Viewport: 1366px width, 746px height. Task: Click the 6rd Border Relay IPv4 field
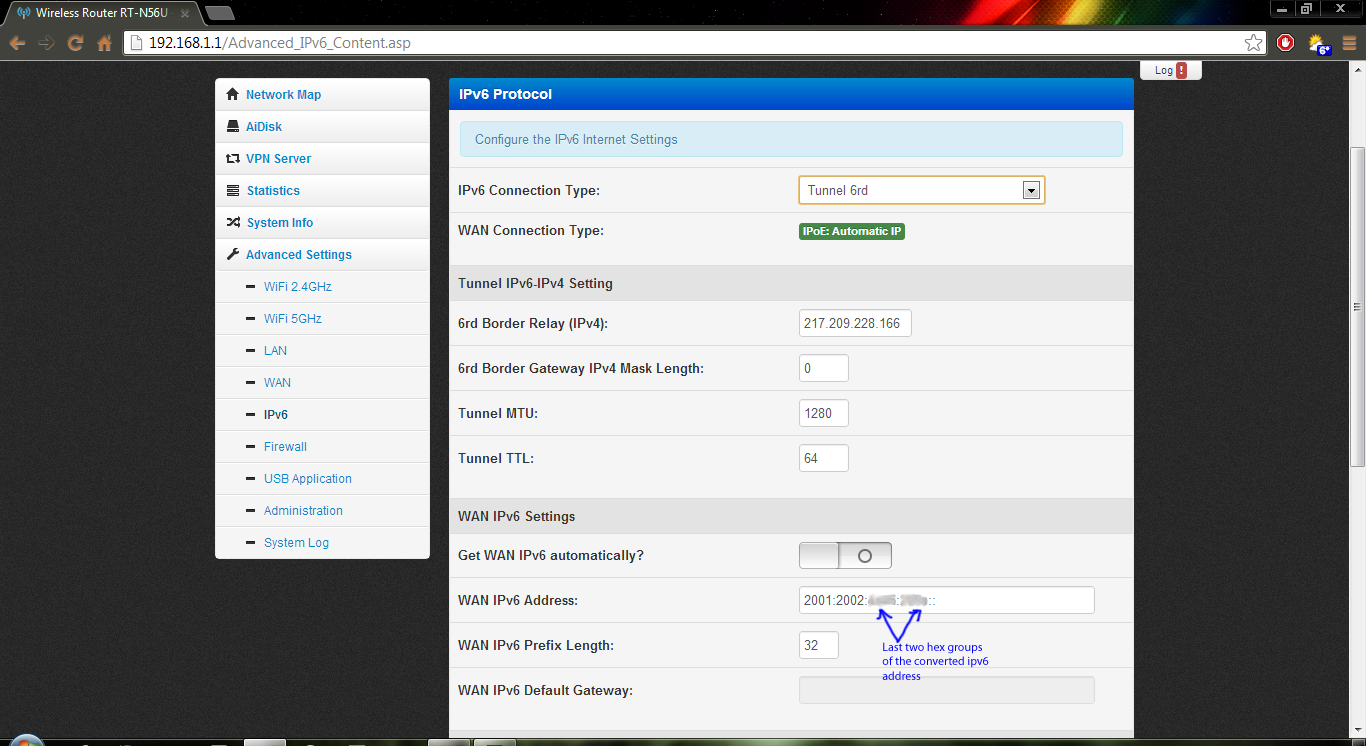click(x=855, y=323)
